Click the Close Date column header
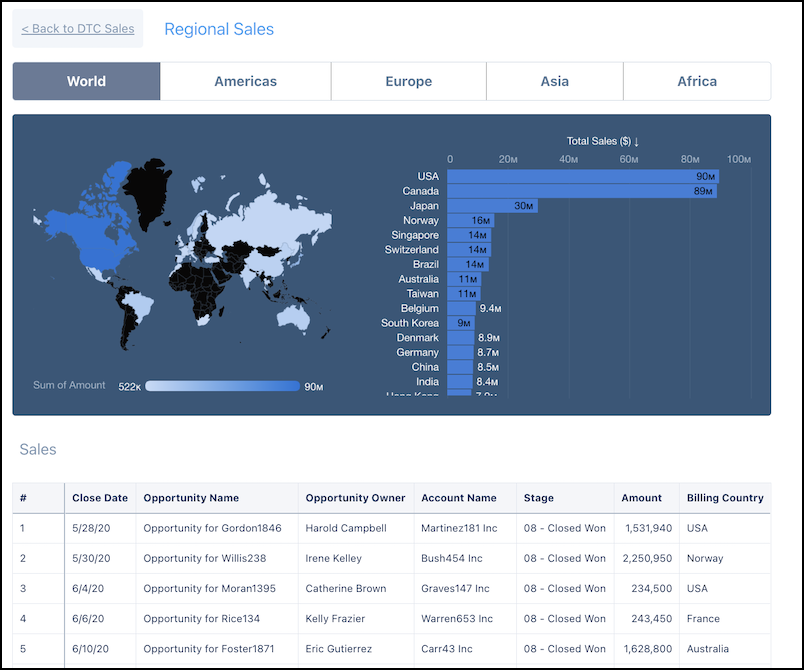The height and width of the screenshot is (670, 804). [100, 498]
